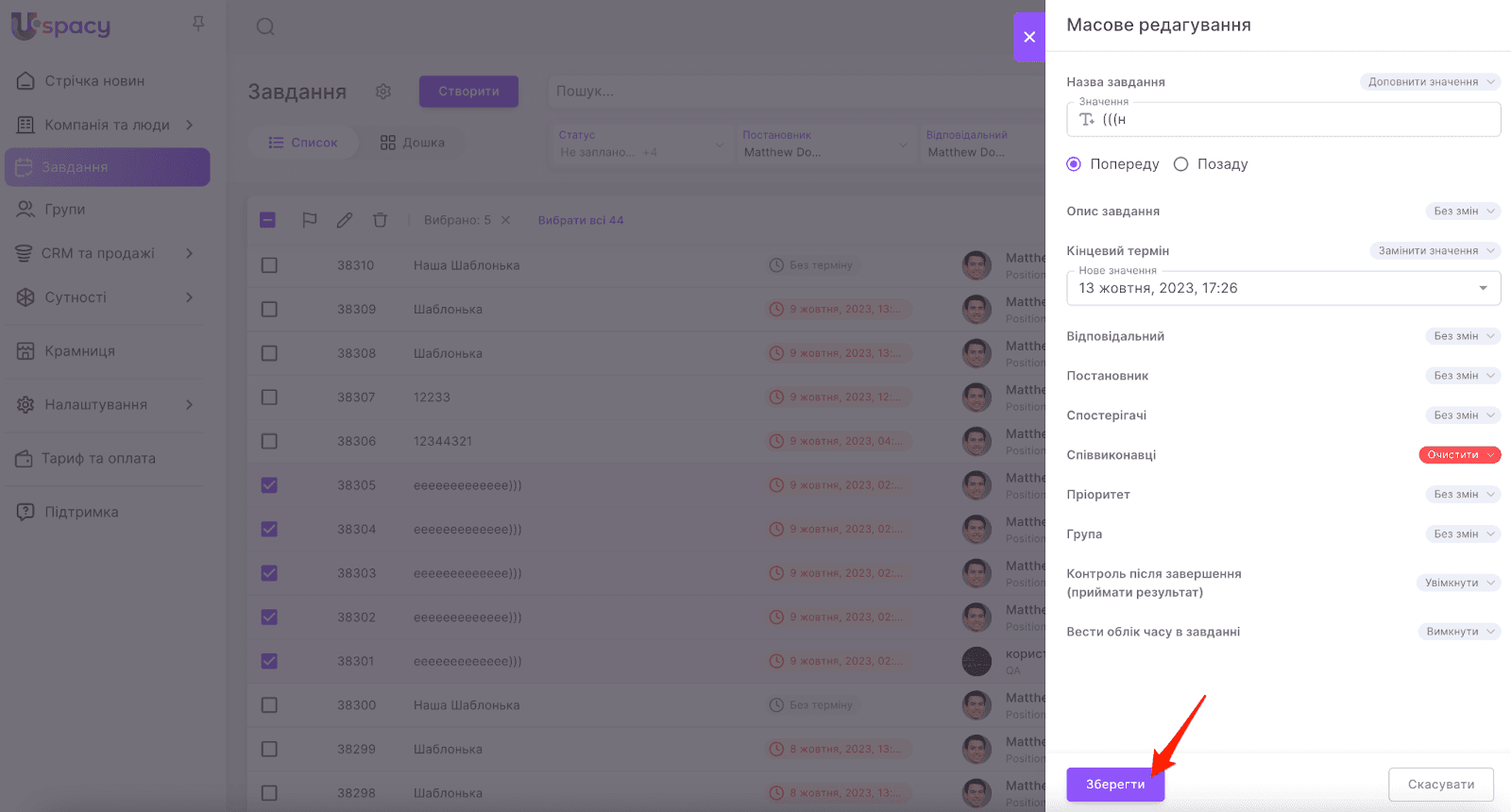The width and height of the screenshot is (1511, 812).
Task: Open Компанія та люди menu item
Action: click(x=107, y=125)
